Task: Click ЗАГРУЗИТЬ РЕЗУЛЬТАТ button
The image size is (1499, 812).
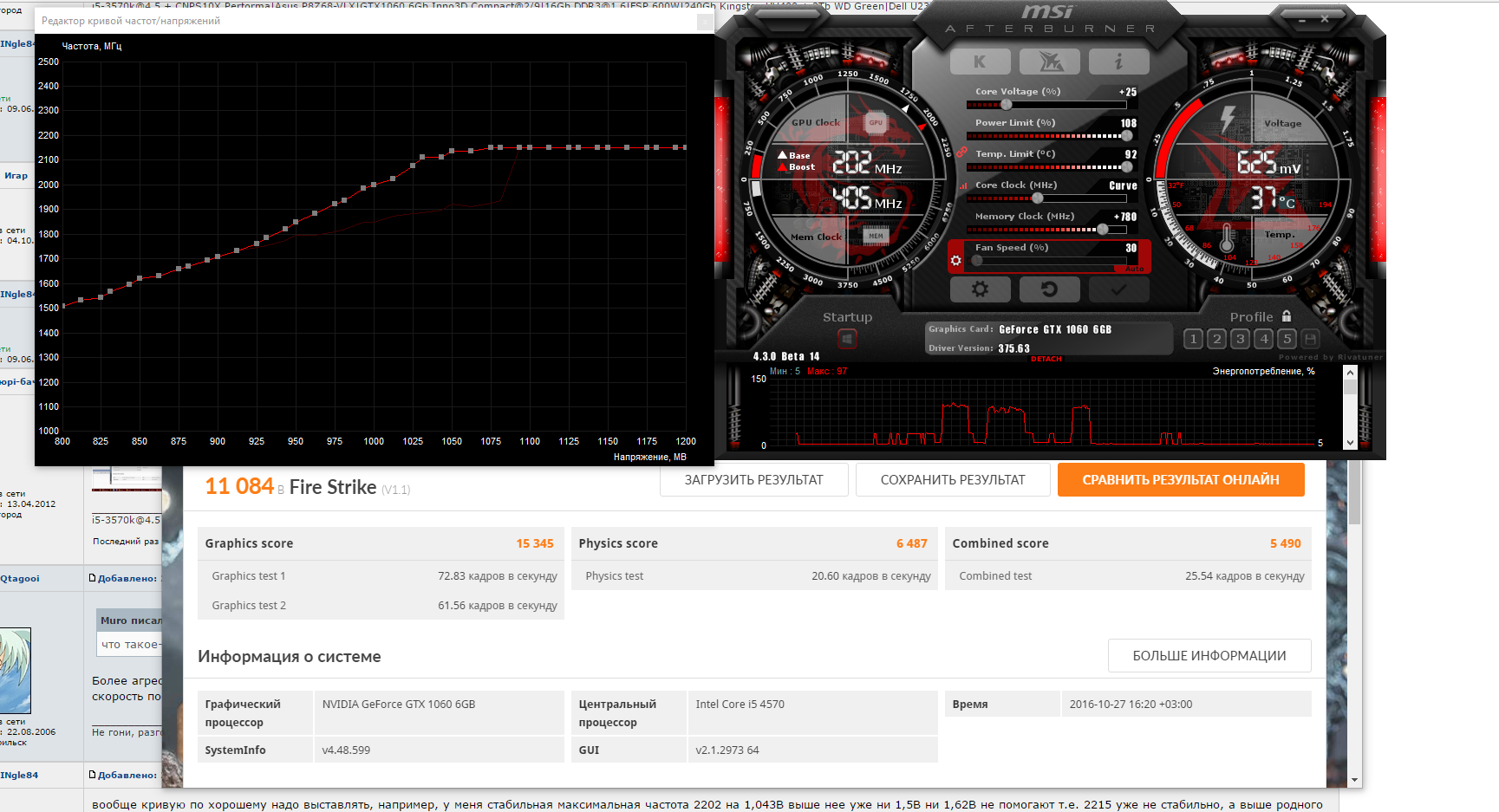Action: coord(754,480)
